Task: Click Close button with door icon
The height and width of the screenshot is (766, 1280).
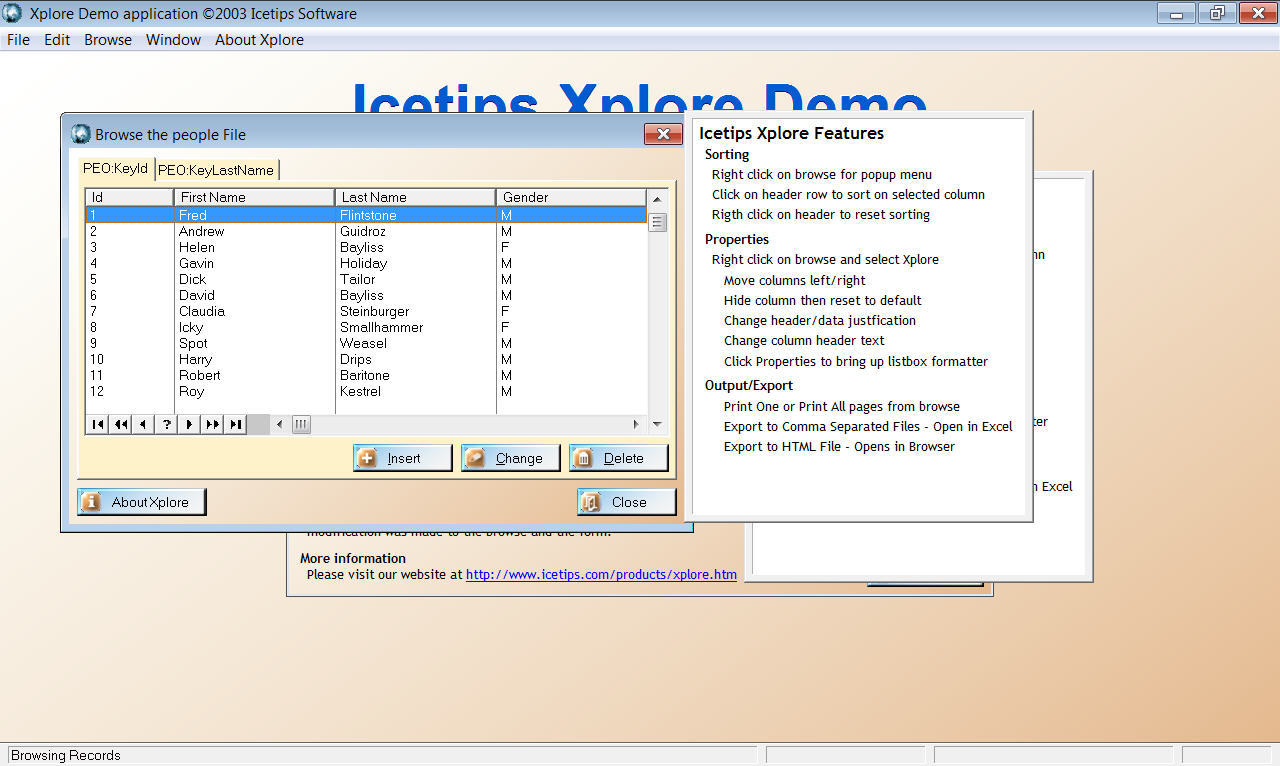Action: tap(626, 502)
